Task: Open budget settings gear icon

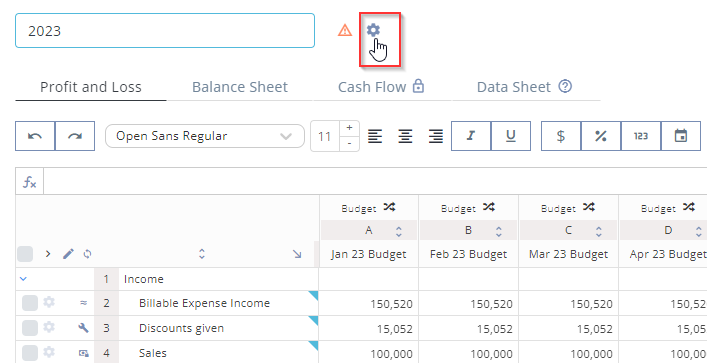Action: (x=373, y=30)
